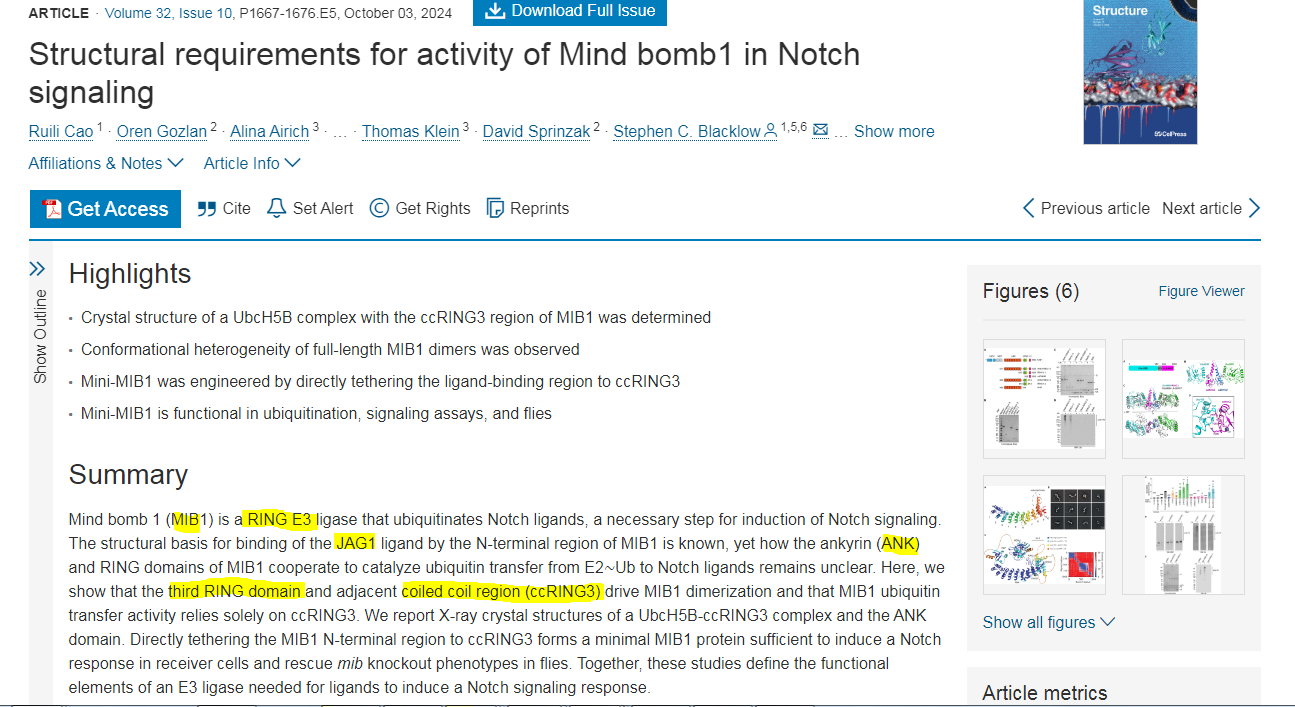Click the right chevron beside Next article
This screenshot has height=707, width=1295.
pyautogui.click(x=1254, y=208)
